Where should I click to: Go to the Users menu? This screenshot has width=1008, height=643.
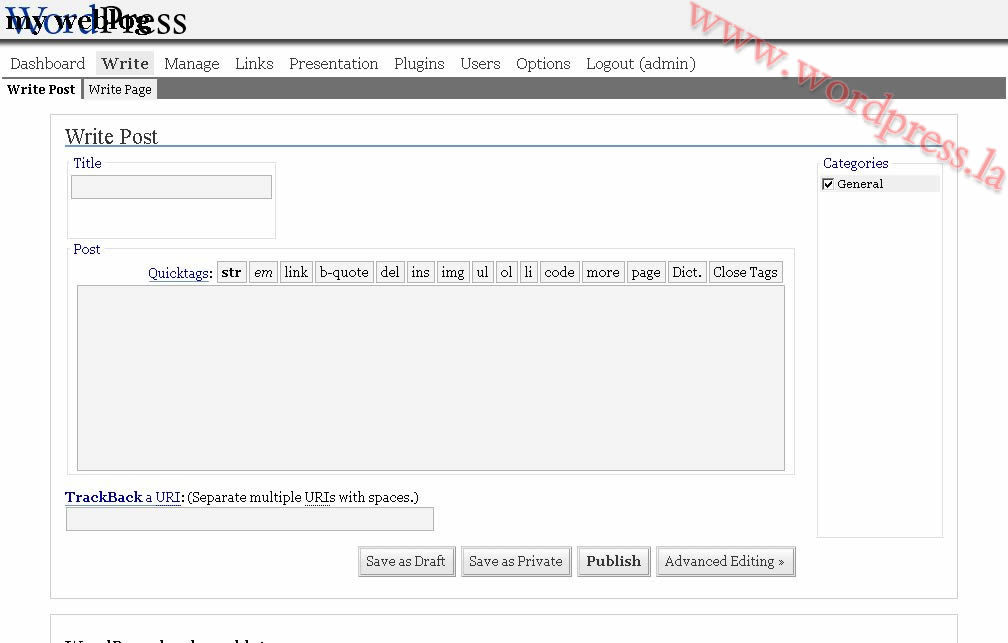tap(480, 64)
